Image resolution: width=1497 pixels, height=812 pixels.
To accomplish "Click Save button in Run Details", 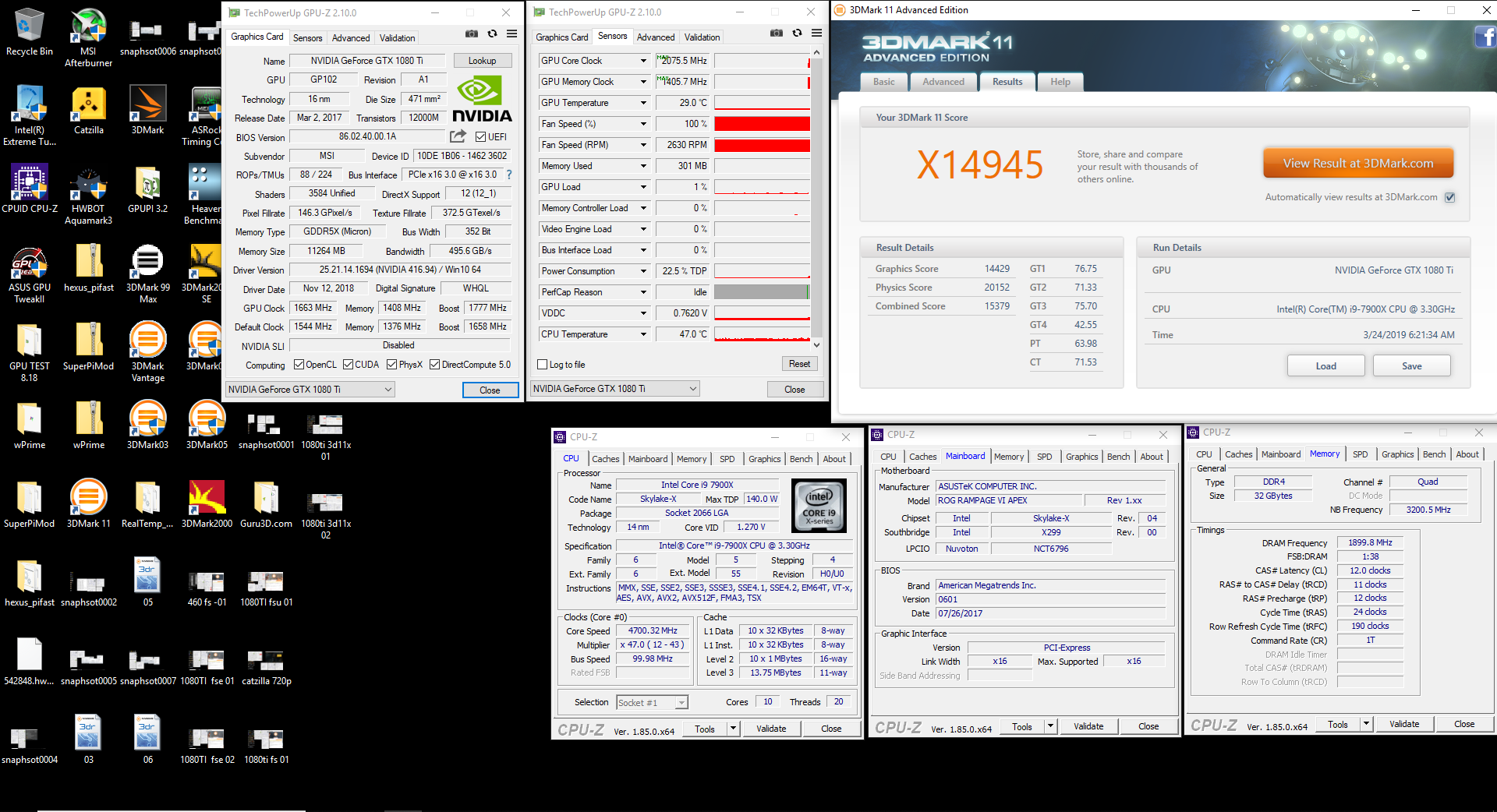I will [x=1411, y=366].
